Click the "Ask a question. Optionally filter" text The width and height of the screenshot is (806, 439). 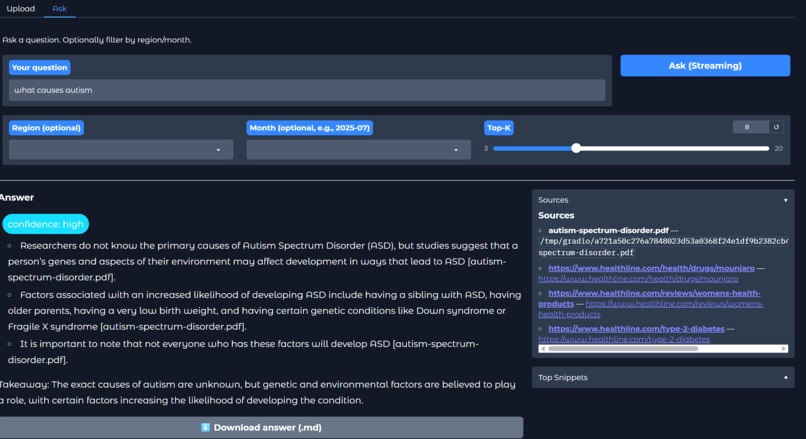click(x=97, y=40)
